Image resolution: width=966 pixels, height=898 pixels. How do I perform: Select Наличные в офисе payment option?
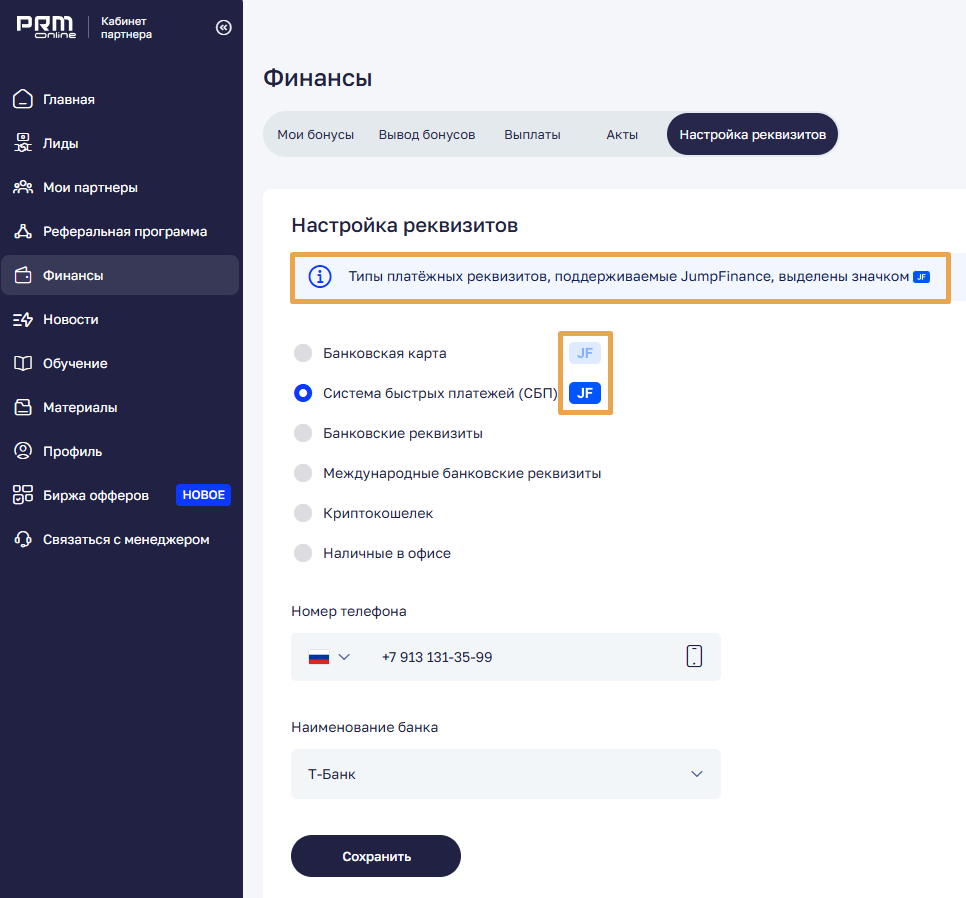click(303, 553)
